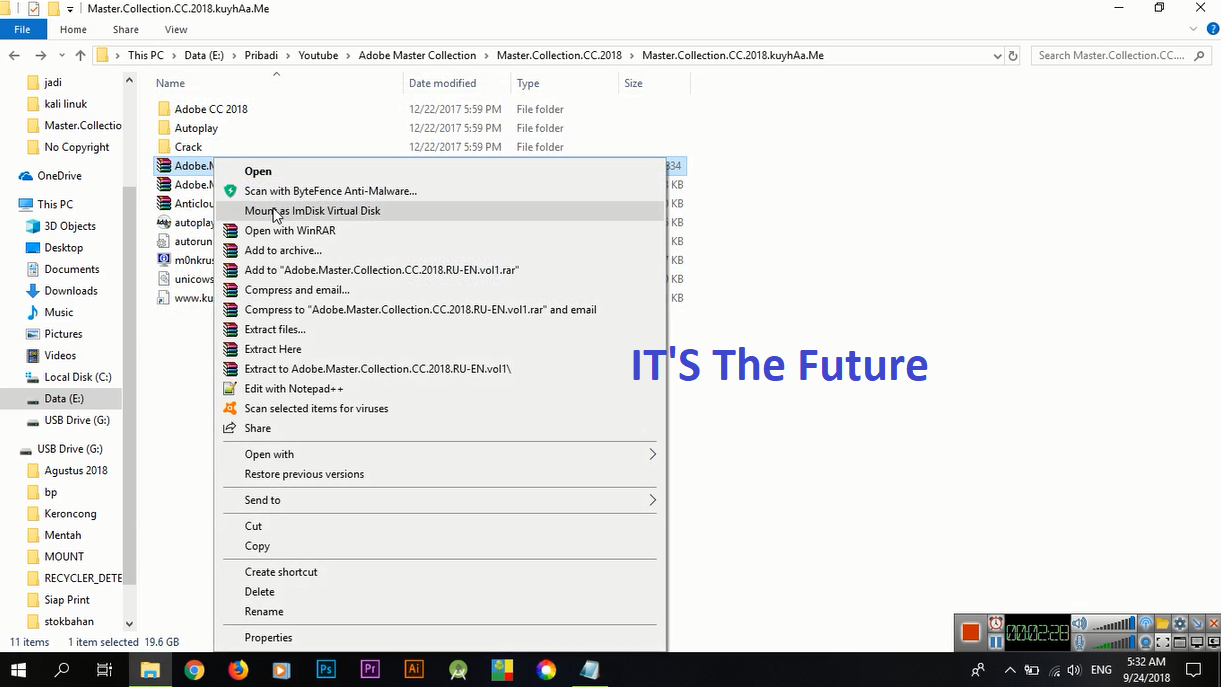Screen dimensions: 1221x687
Task: Open the recorder output folder icon
Action: point(1163,623)
